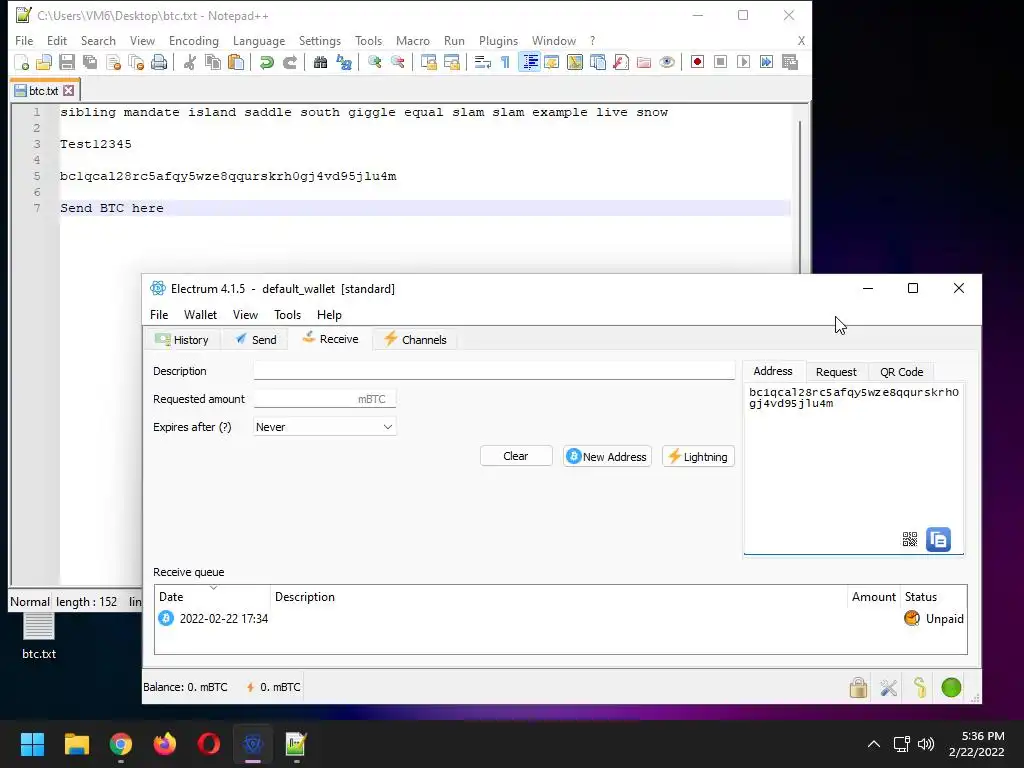1024x768 pixels.
Task: Click New file icon in Notepad++ toolbar
Action: tap(22, 62)
